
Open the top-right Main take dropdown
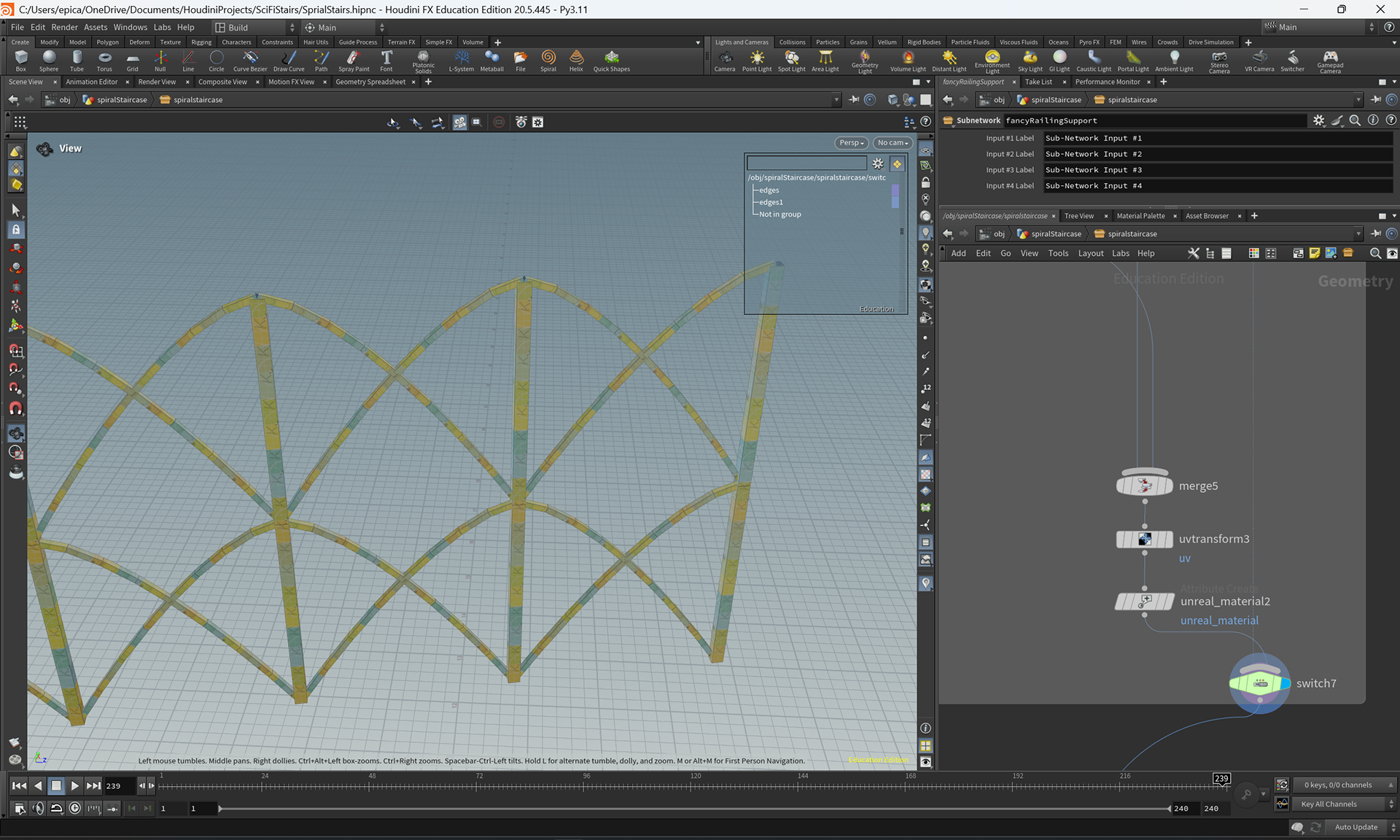pyautogui.click(x=1319, y=27)
